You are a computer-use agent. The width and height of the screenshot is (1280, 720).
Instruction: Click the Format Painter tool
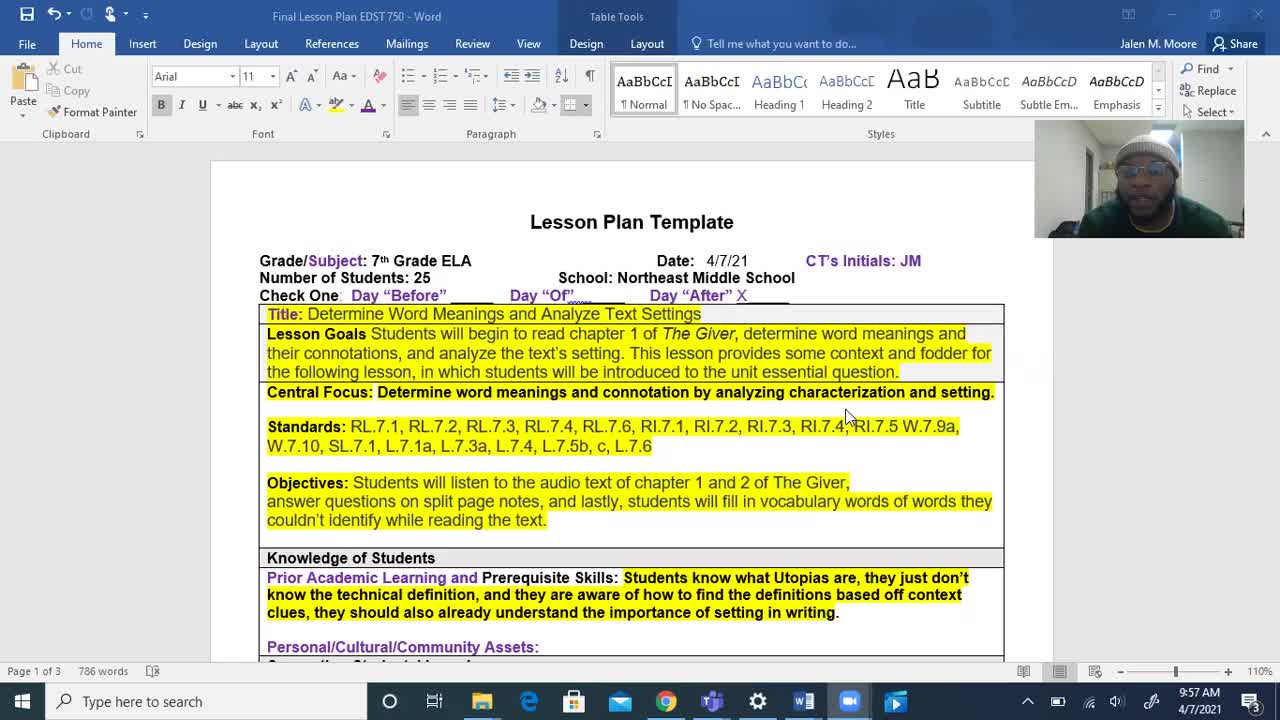click(92, 112)
